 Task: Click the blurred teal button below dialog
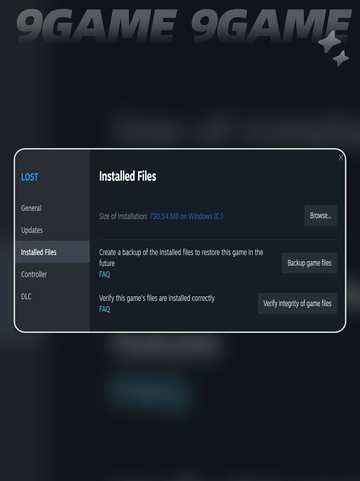click(149, 392)
